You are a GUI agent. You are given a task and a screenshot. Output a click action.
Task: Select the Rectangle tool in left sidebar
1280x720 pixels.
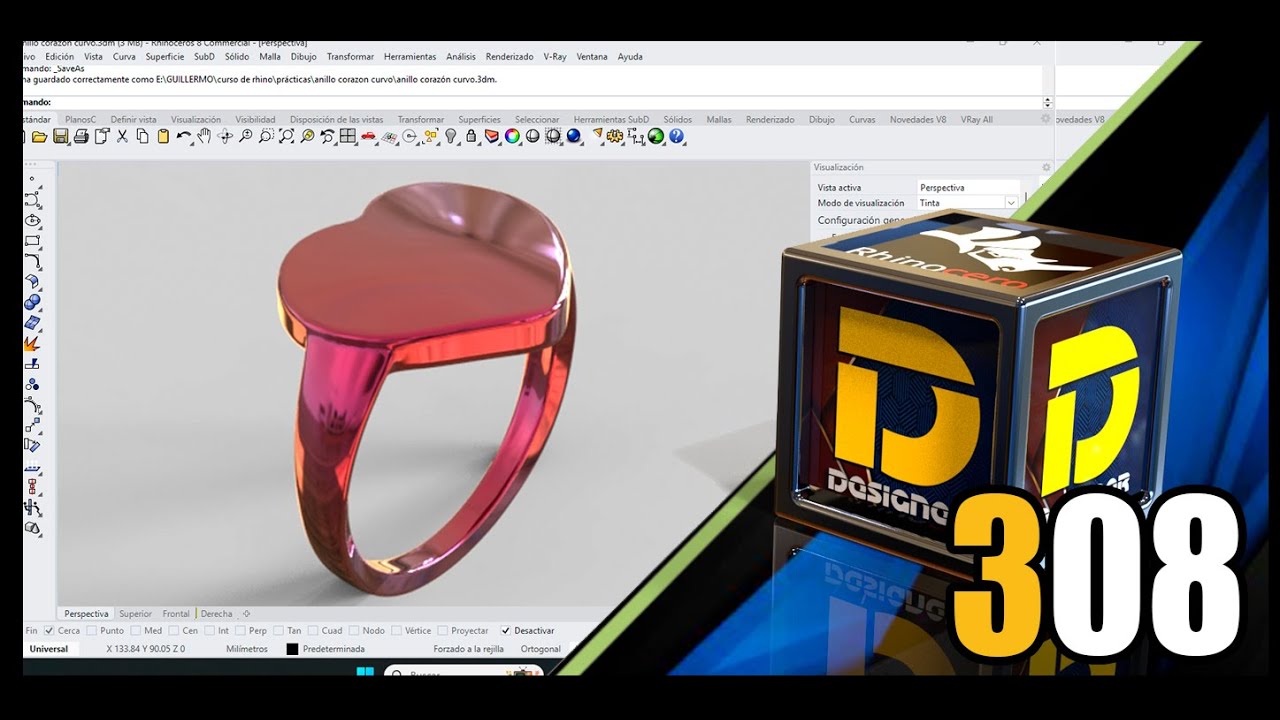tap(32, 241)
